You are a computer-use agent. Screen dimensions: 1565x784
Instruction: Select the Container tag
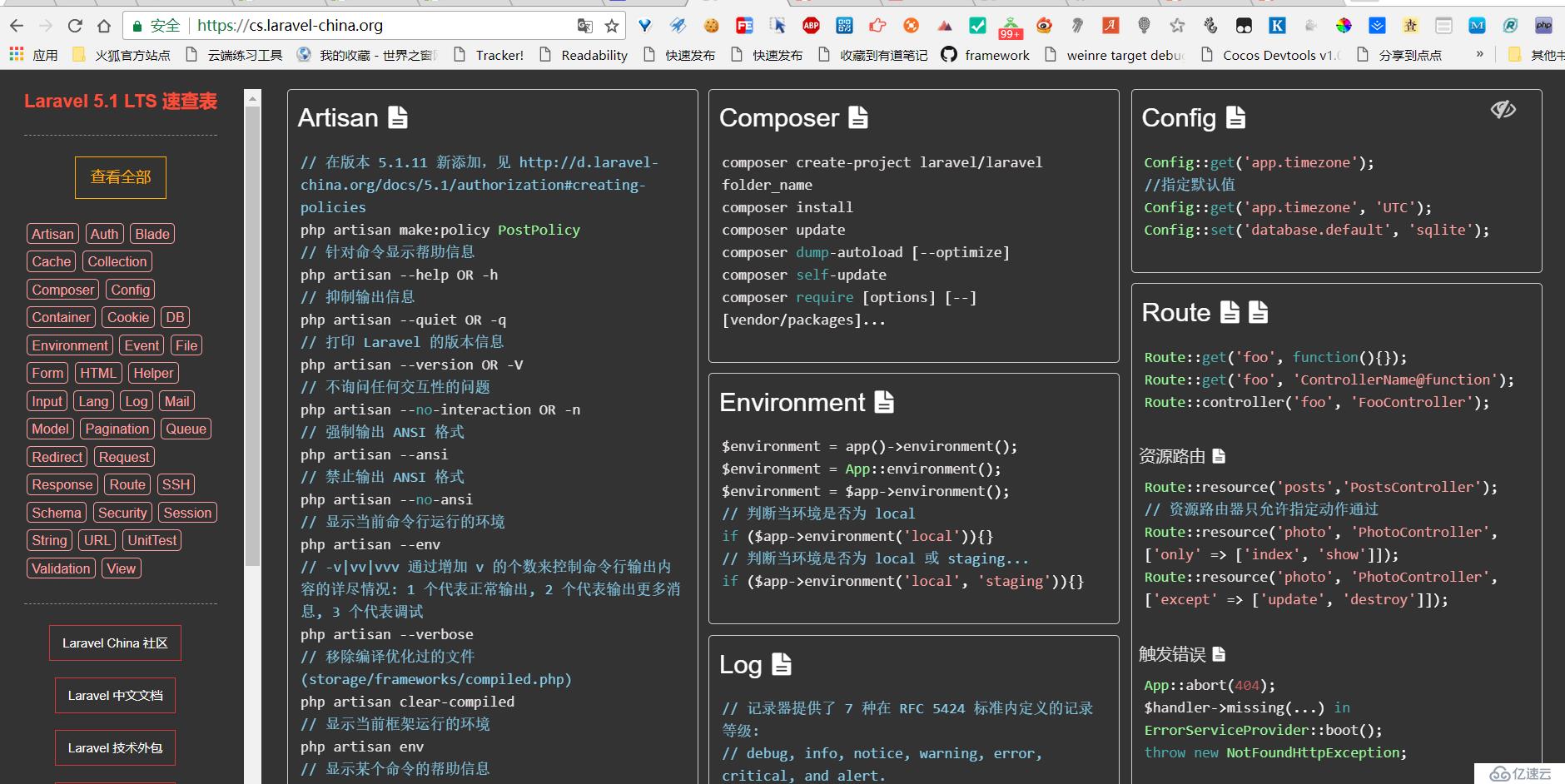tap(61, 317)
